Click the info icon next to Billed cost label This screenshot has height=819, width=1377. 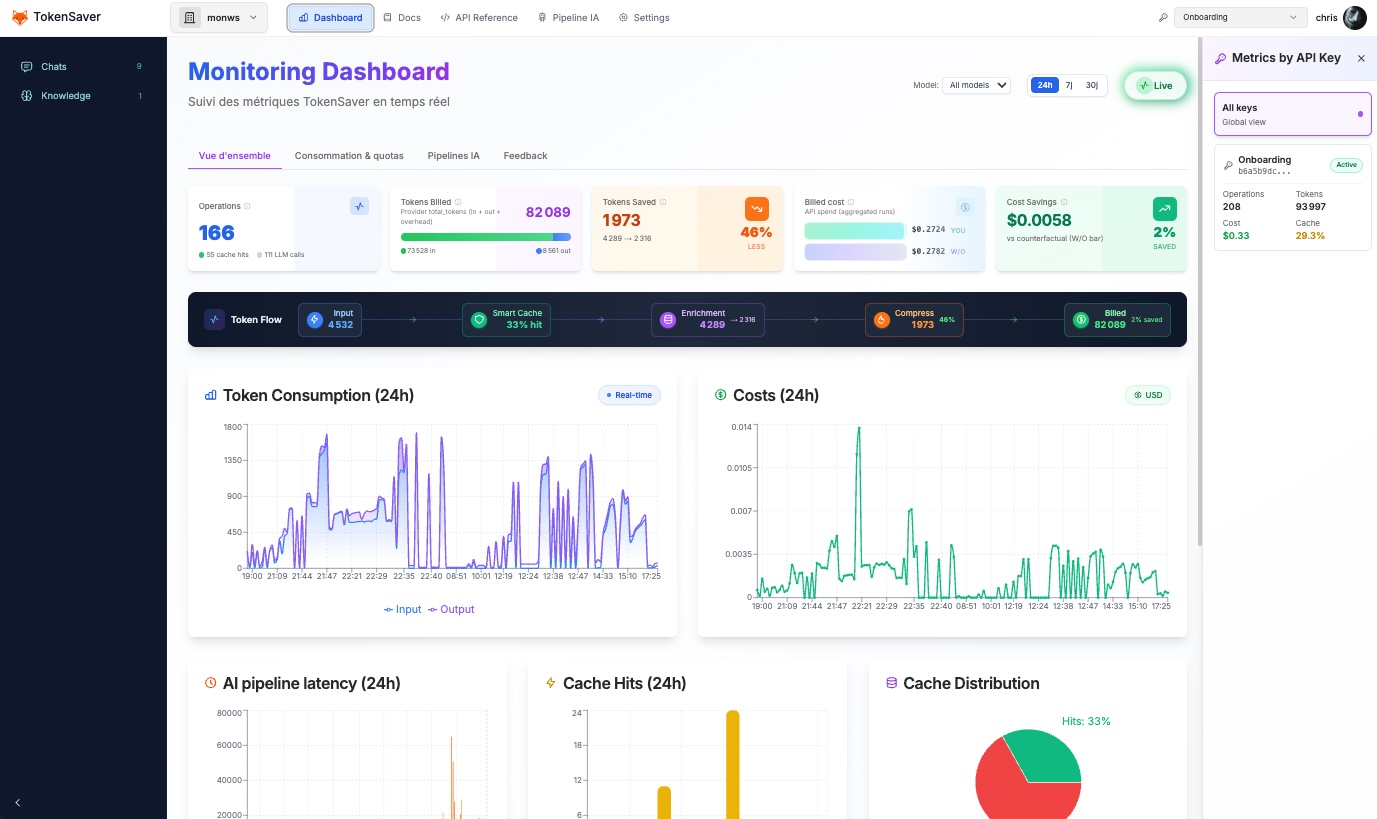pyautogui.click(x=853, y=202)
